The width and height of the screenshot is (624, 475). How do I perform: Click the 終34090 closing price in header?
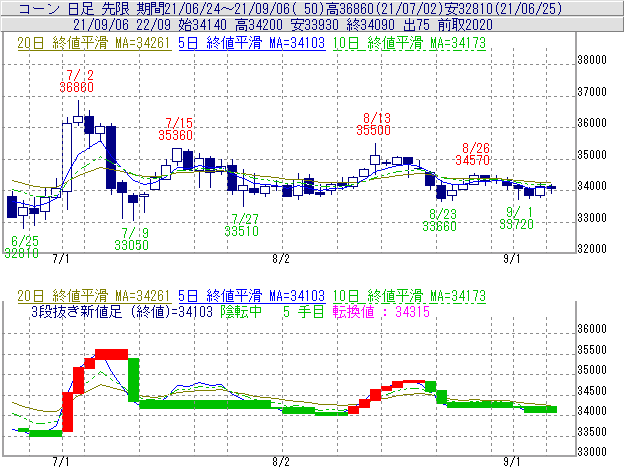(370, 25)
